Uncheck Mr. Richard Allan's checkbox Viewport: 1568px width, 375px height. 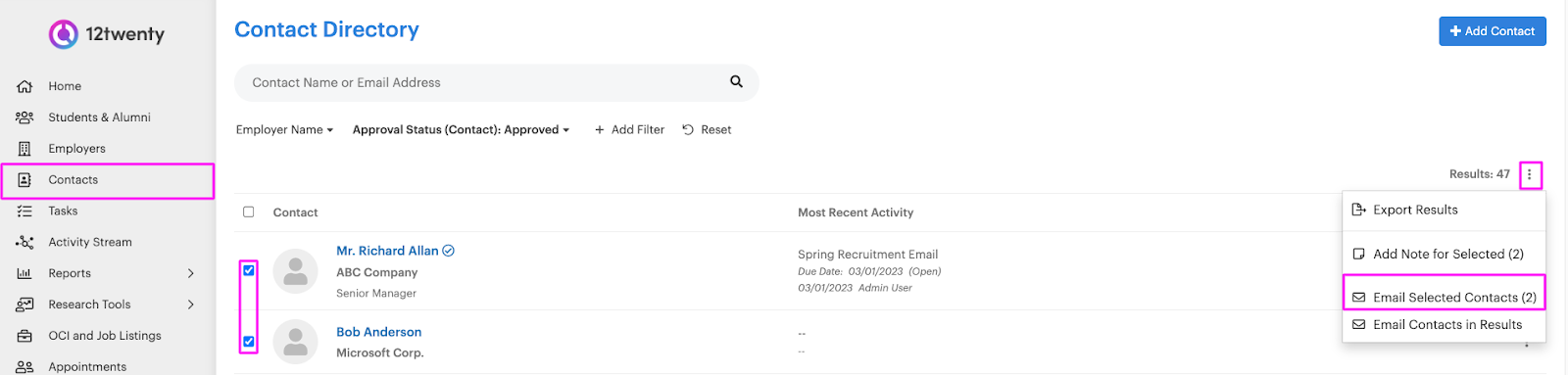pos(249,270)
